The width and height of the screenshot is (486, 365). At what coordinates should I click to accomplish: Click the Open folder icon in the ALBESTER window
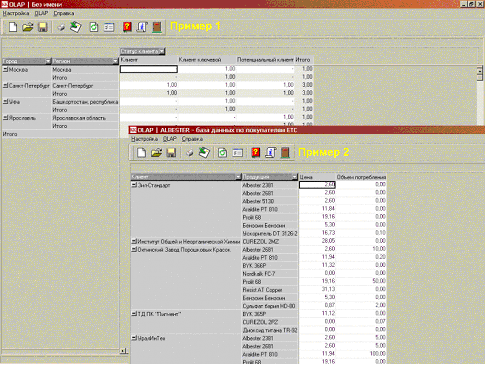point(156,153)
